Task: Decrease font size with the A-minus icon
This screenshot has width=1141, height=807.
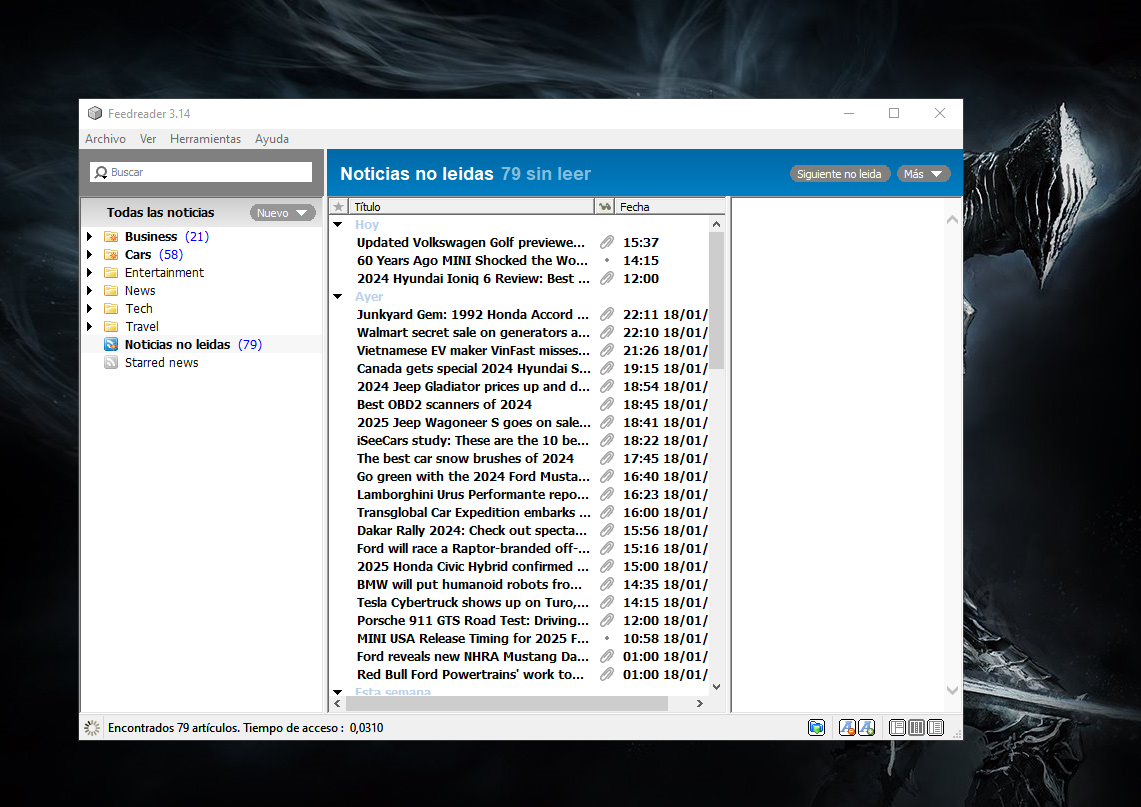Action: click(847, 728)
